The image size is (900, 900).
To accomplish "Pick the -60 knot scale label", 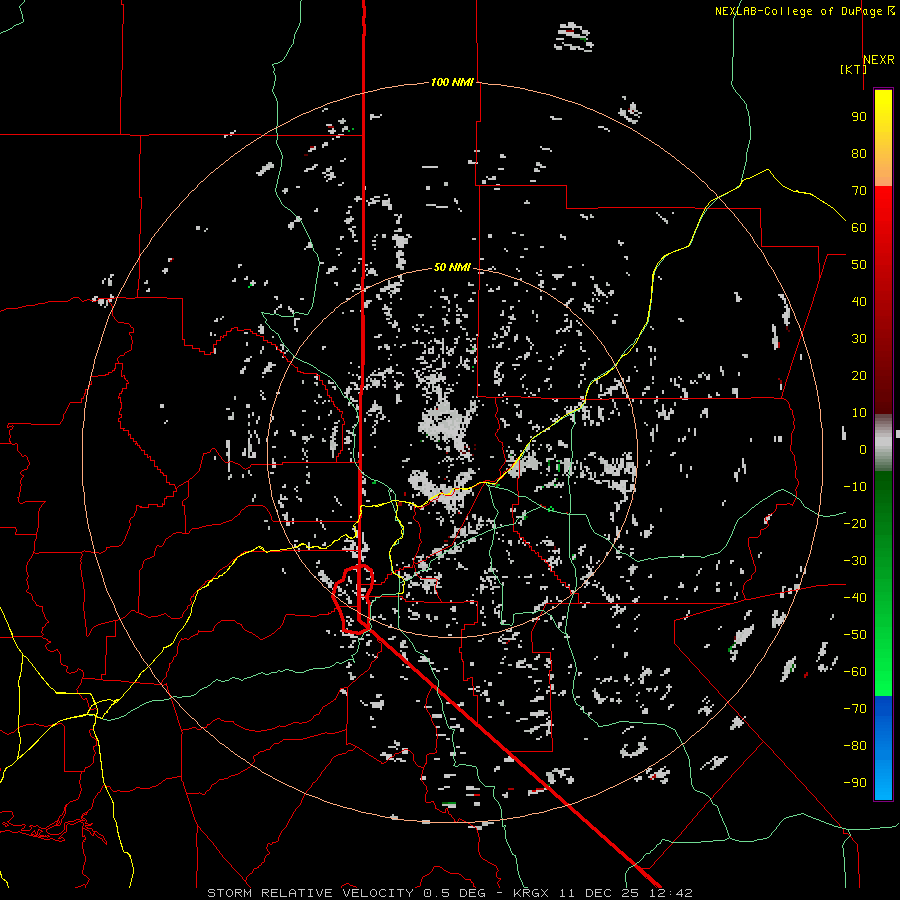I will click(855, 672).
